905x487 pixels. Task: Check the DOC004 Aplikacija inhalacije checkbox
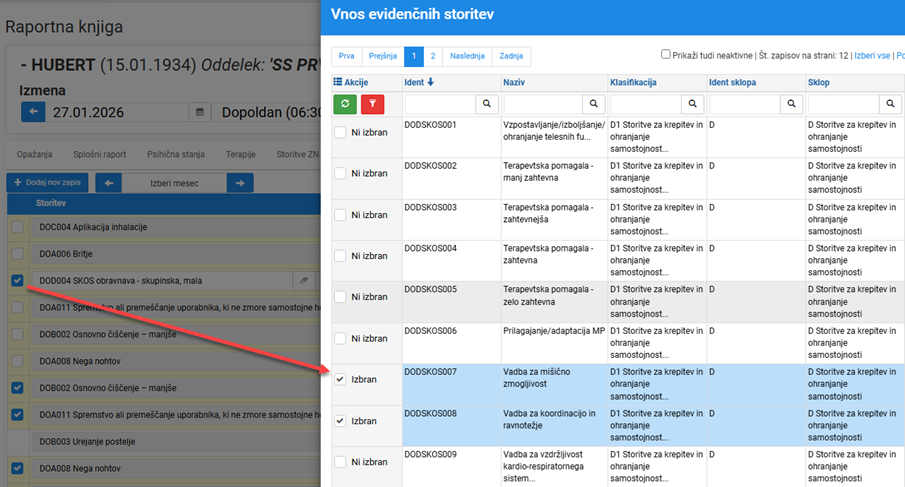17,227
